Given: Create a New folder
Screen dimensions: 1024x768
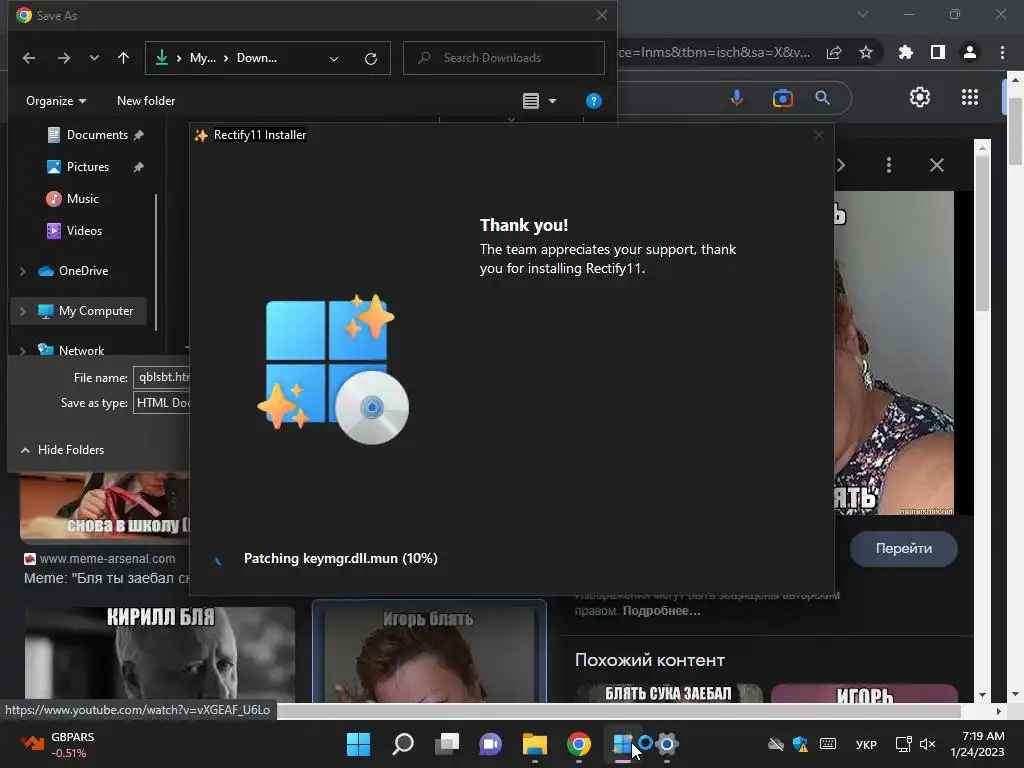Looking at the screenshot, I should point(146,101).
